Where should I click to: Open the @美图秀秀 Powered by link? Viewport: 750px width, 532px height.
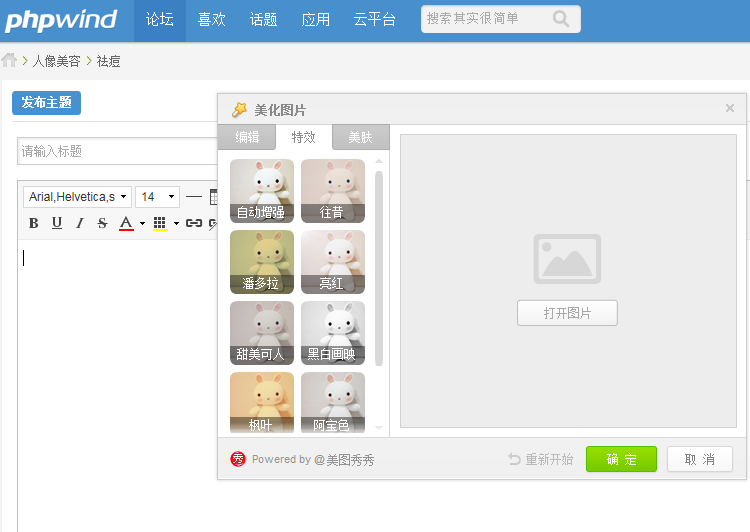click(344, 460)
